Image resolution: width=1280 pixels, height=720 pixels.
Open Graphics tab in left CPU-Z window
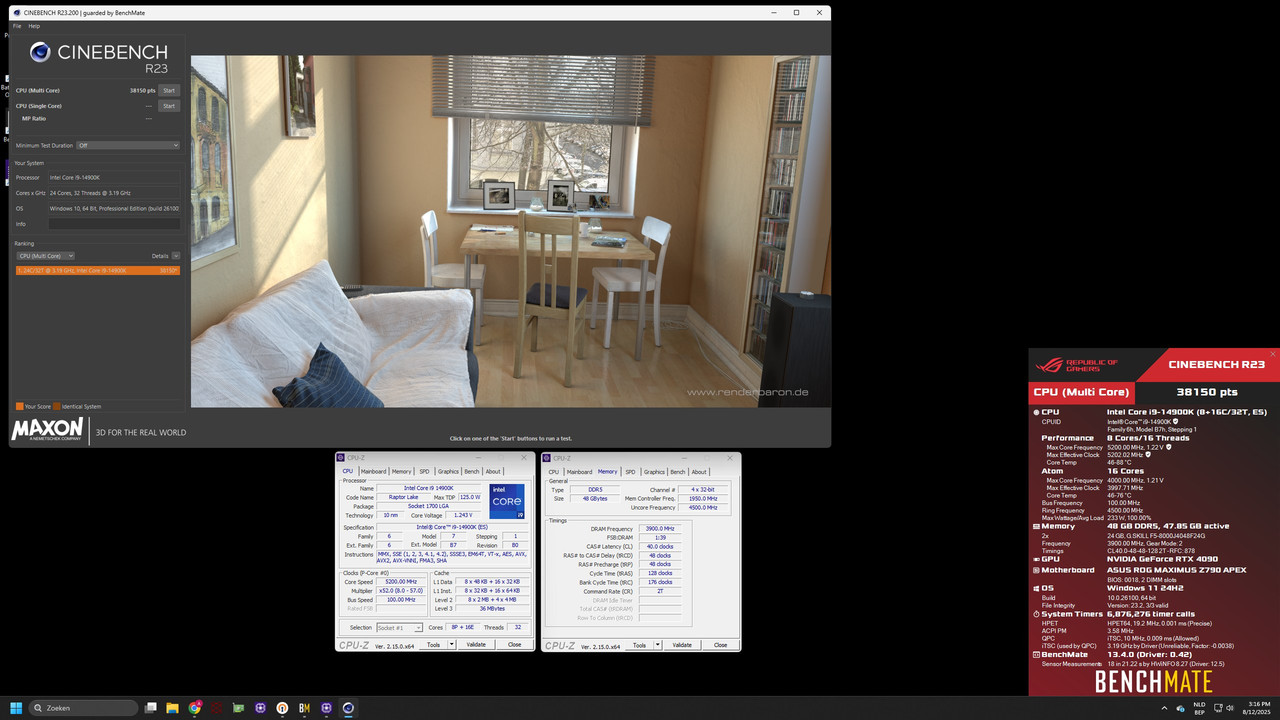click(448, 471)
